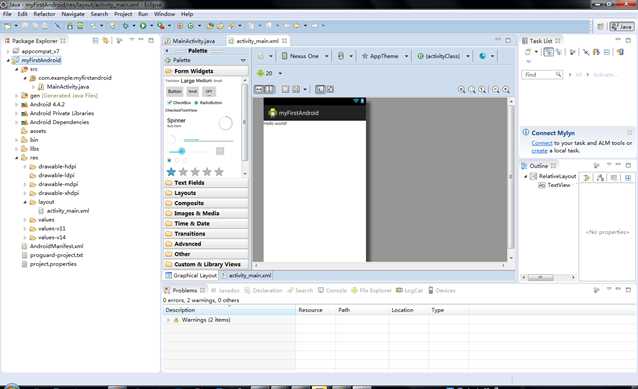Click the New Task icon in Task List

point(528,52)
